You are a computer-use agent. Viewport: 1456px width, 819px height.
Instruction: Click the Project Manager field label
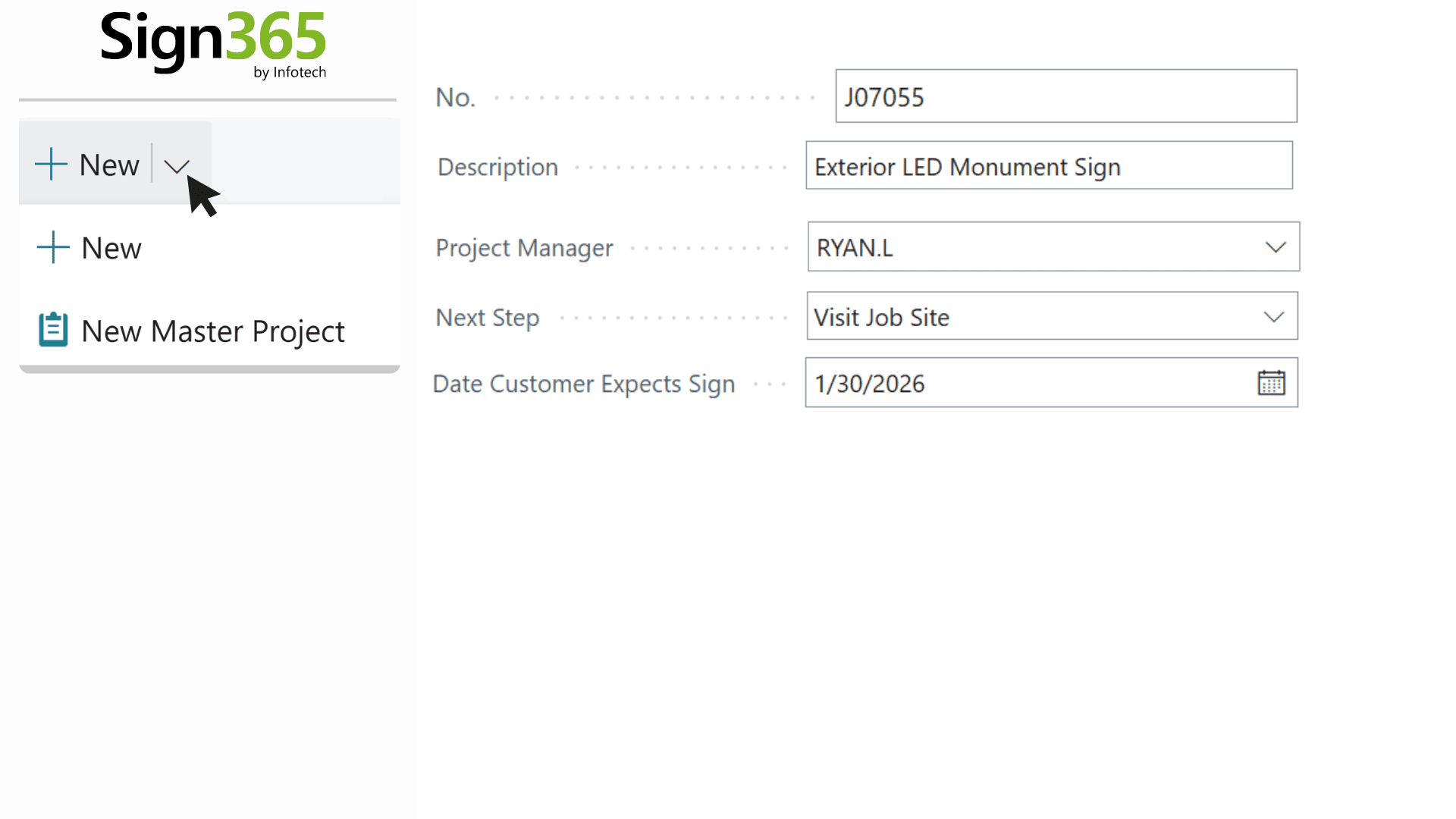click(x=524, y=248)
